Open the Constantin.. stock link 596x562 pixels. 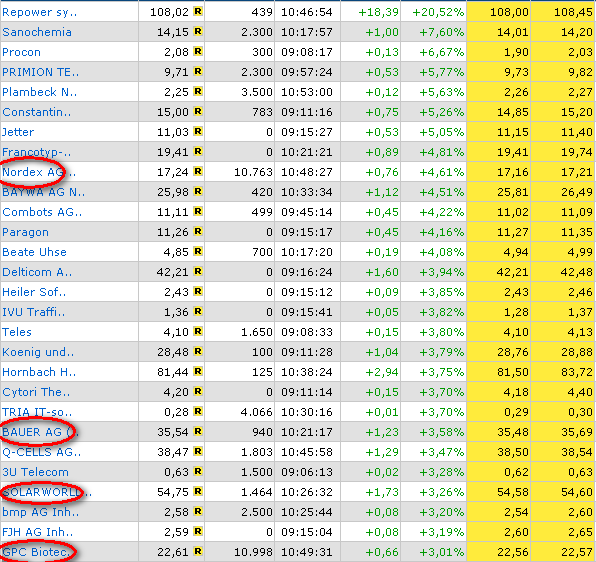point(36,112)
